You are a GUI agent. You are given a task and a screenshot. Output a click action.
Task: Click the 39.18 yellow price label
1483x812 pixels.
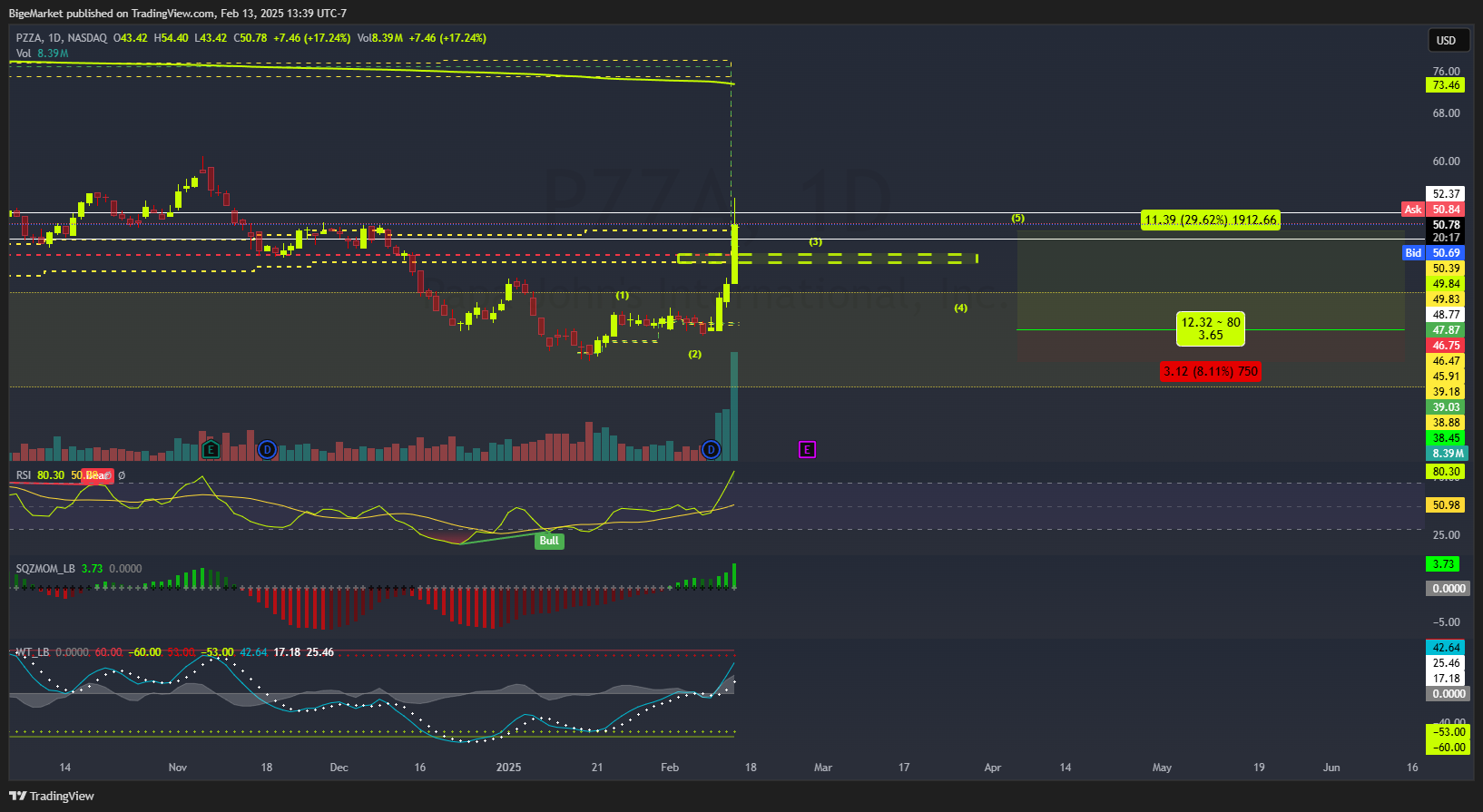pyautogui.click(x=1446, y=392)
